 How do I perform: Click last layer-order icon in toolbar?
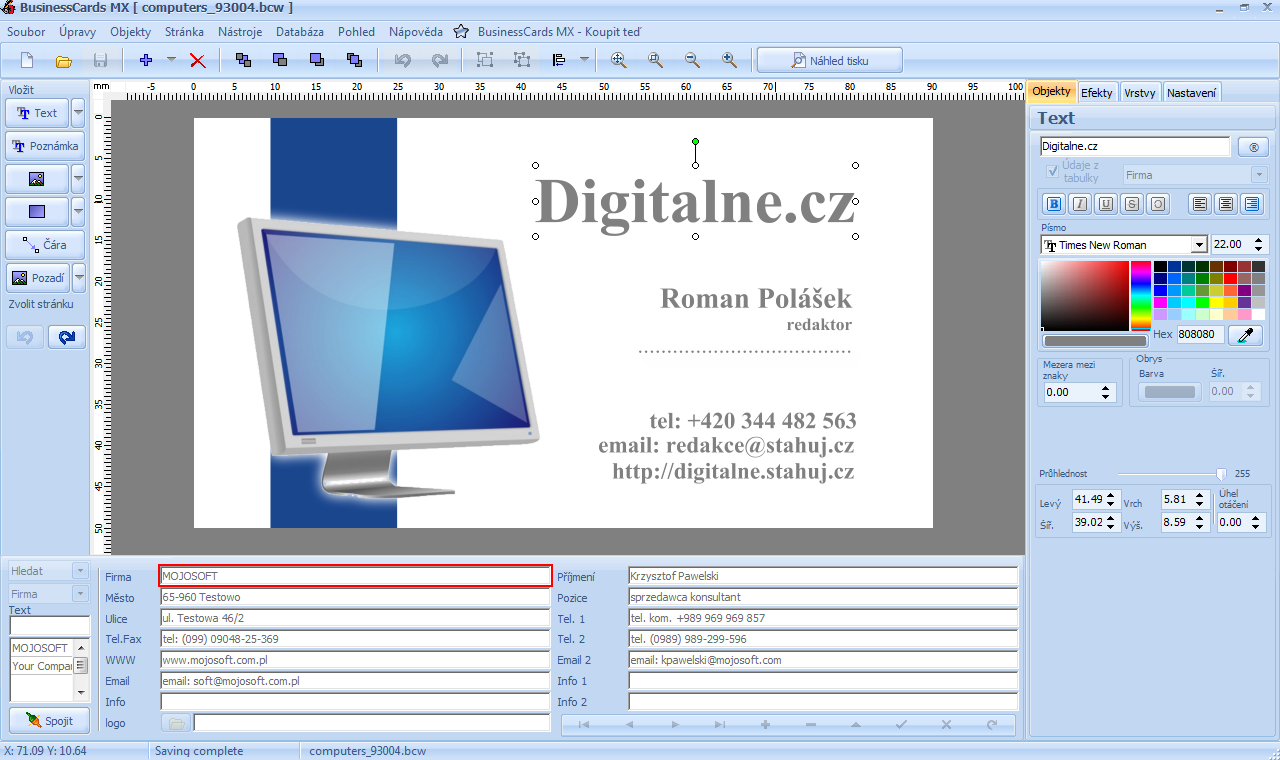pyautogui.click(x=354, y=60)
